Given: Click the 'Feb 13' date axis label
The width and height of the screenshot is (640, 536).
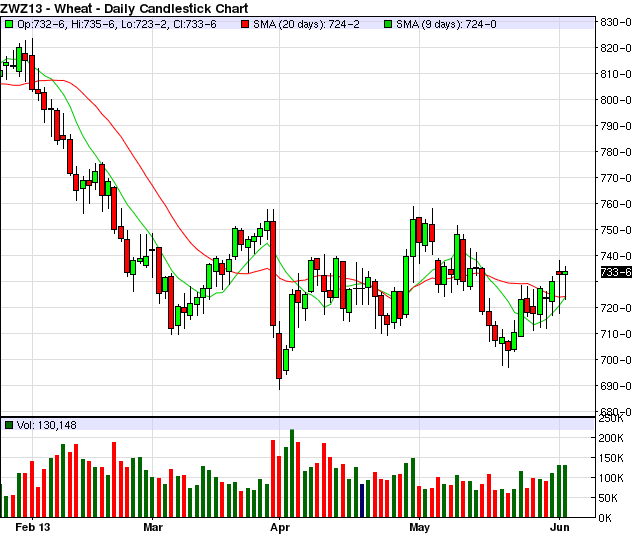Looking at the screenshot, I should click(33, 527).
